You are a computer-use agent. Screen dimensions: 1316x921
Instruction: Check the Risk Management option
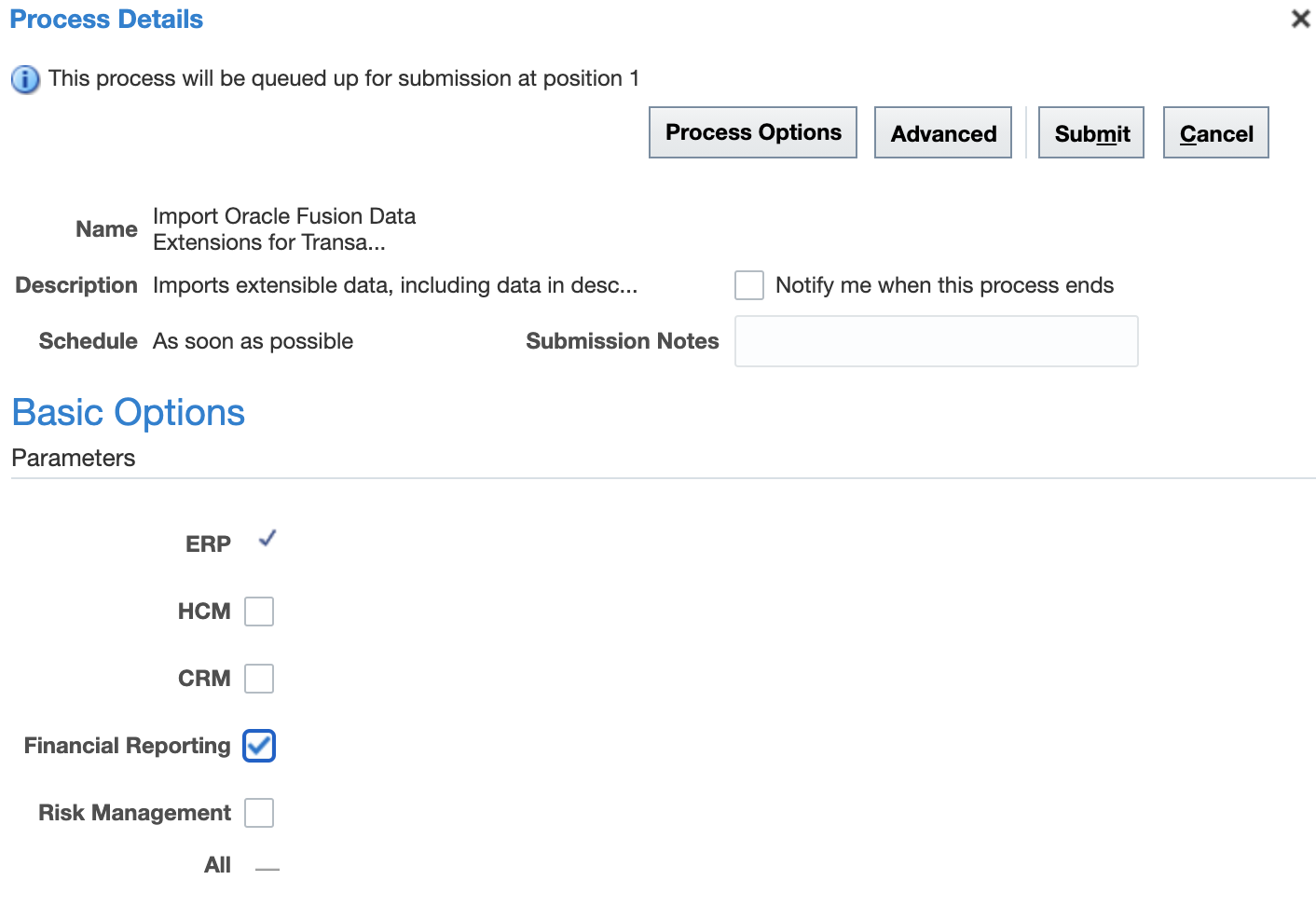(x=259, y=813)
